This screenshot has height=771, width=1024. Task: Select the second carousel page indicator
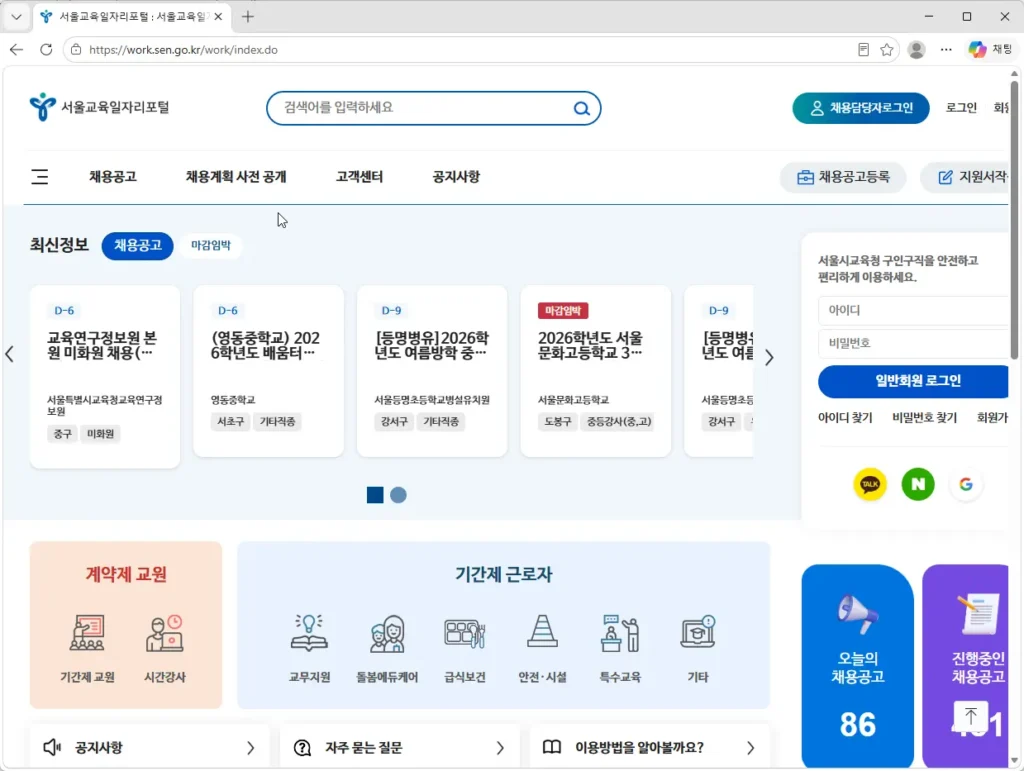pos(398,495)
